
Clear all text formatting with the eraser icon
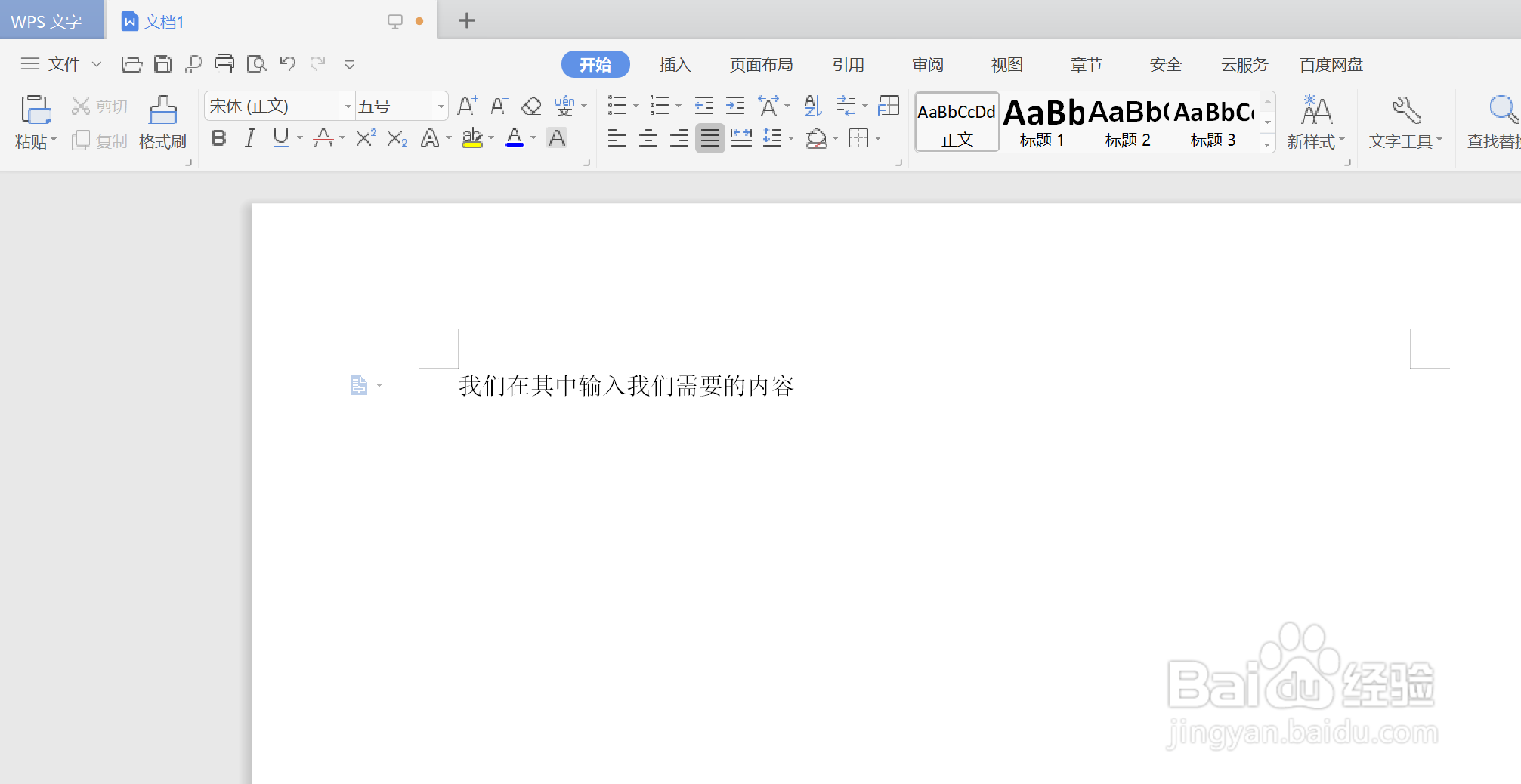pyautogui.click(x=530, y=106)
